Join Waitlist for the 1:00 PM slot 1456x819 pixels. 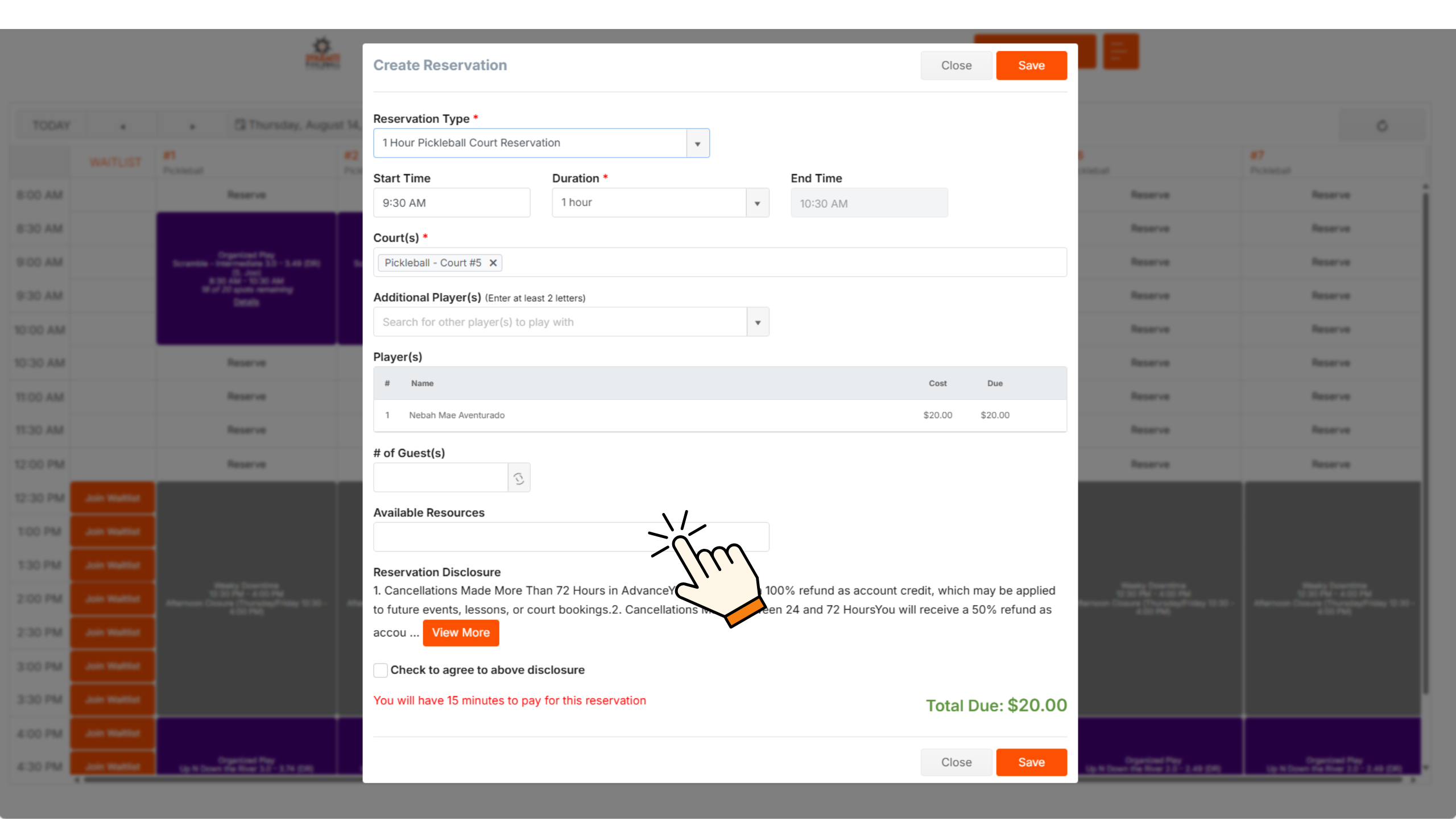[x=111, y=531]
